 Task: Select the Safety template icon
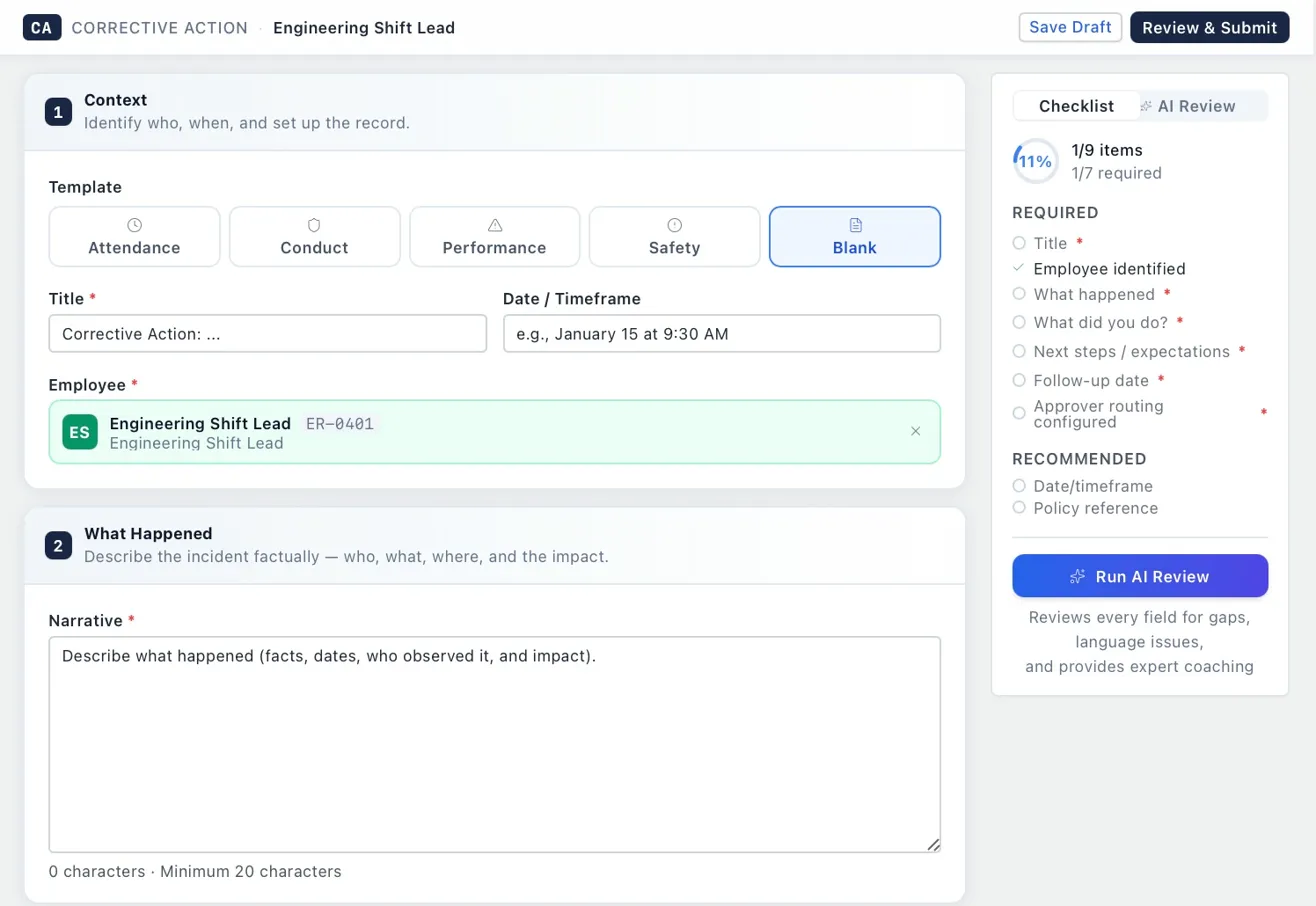tap(674, 225)
